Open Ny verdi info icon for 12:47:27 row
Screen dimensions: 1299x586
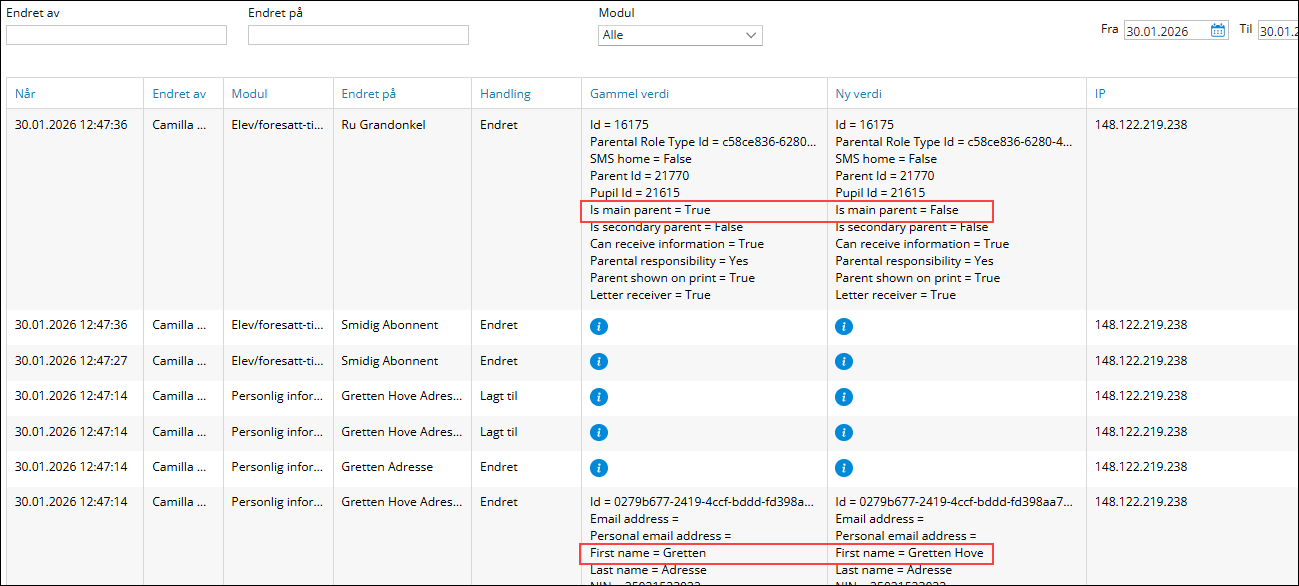pyautogui.click(x=844, y=362)
